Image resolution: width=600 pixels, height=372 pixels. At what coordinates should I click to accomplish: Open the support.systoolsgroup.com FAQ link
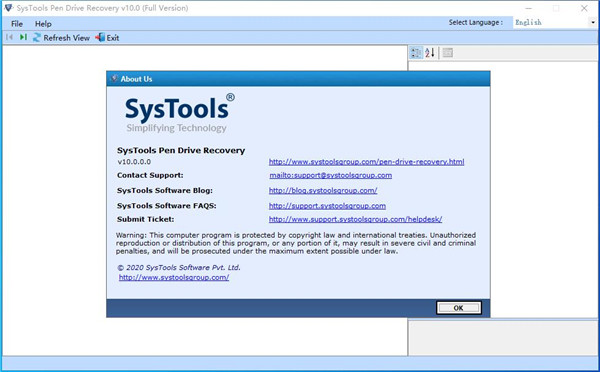click(327, 206)
